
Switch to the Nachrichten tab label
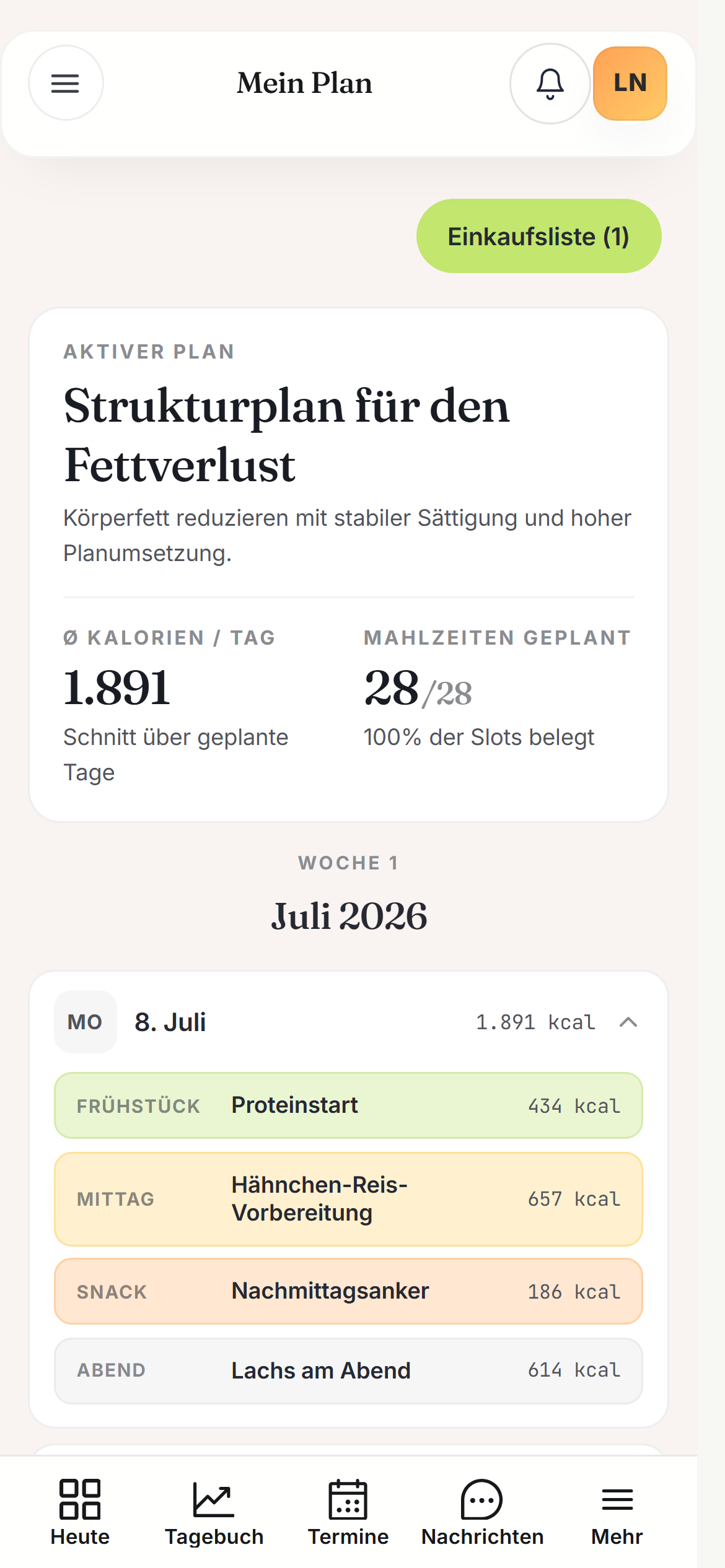(x=482, y=1537)
